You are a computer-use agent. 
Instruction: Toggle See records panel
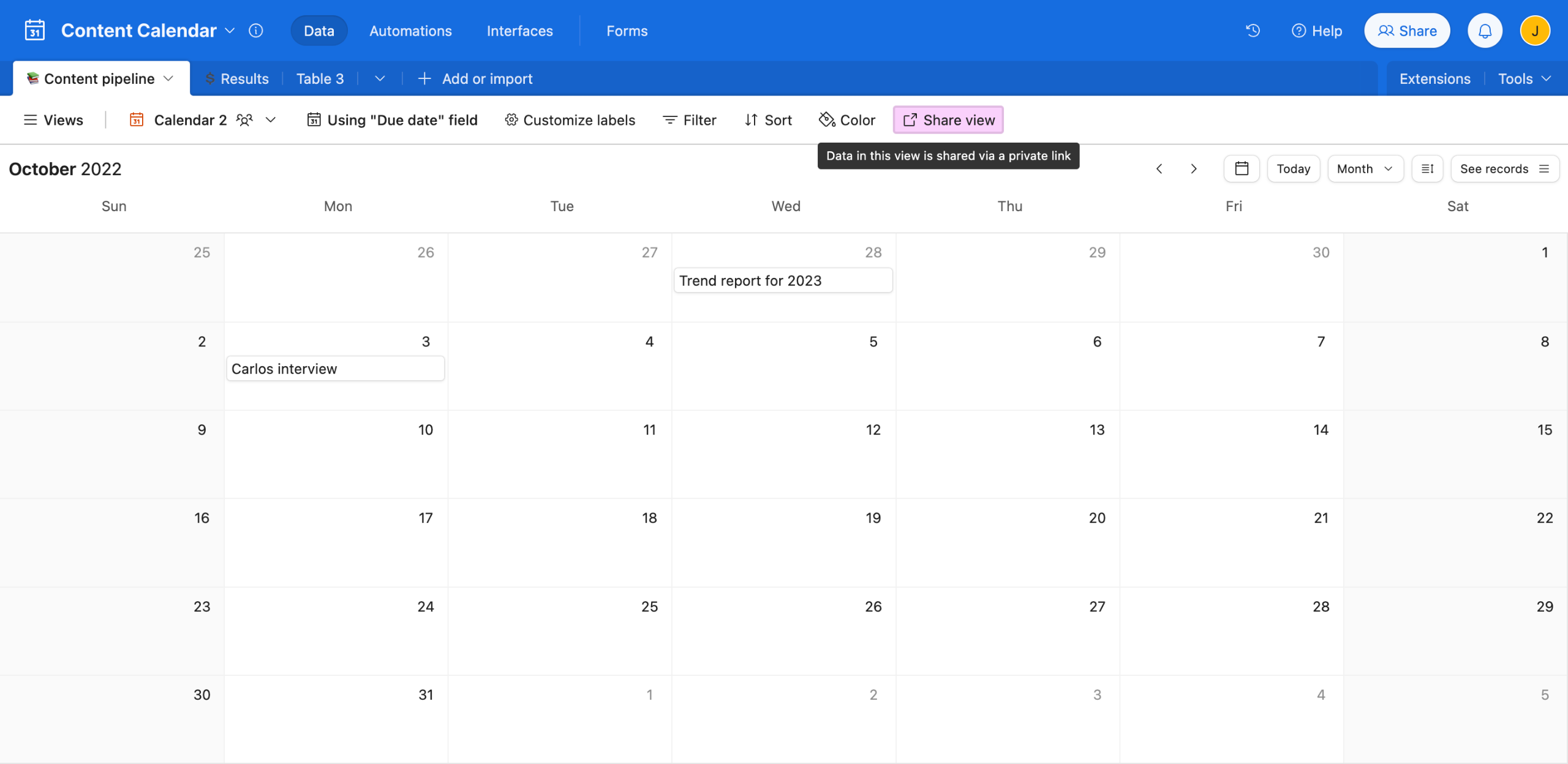click(1504, 168)
